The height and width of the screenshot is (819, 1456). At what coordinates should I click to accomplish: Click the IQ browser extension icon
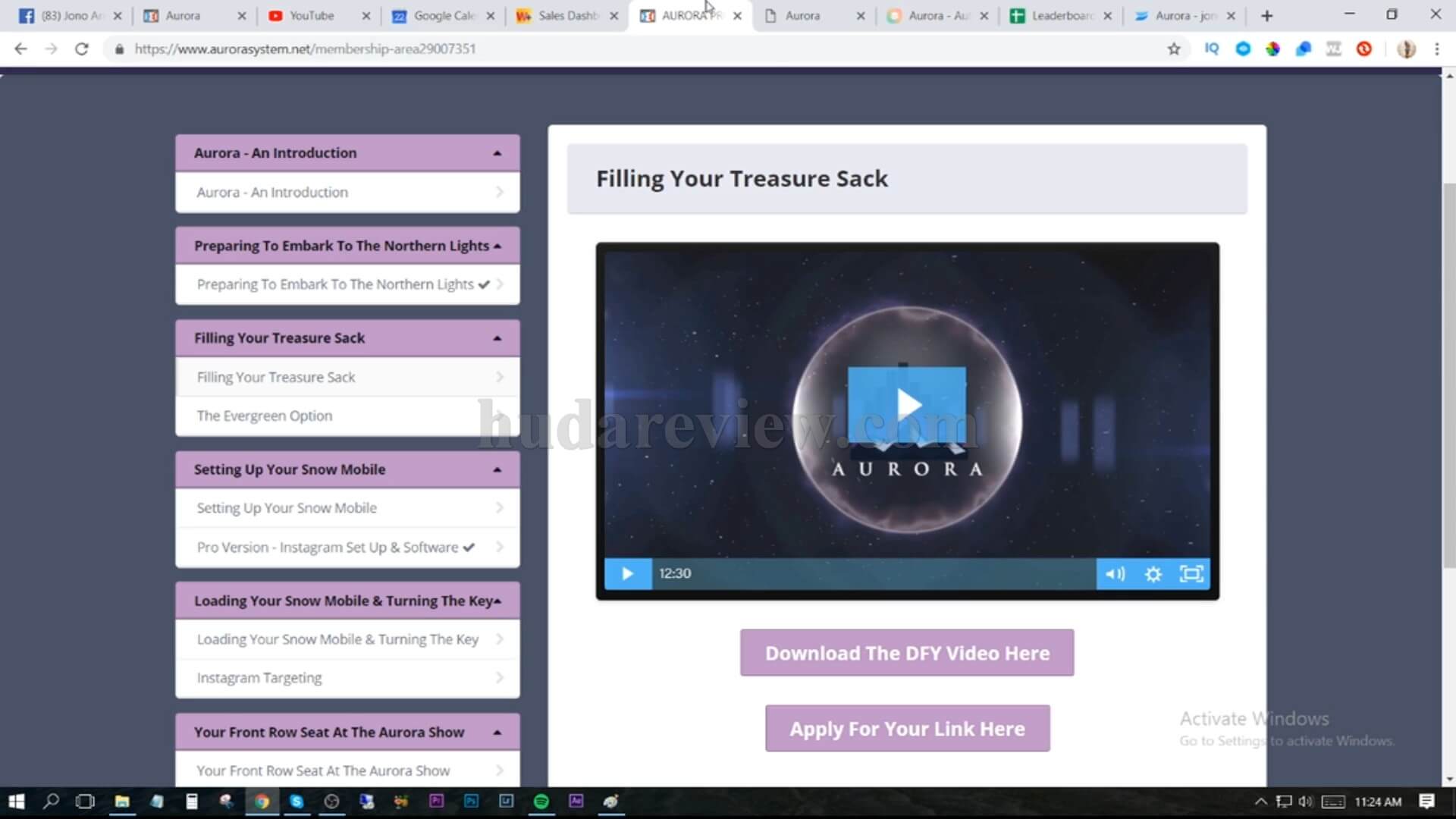coord(1212,49)
